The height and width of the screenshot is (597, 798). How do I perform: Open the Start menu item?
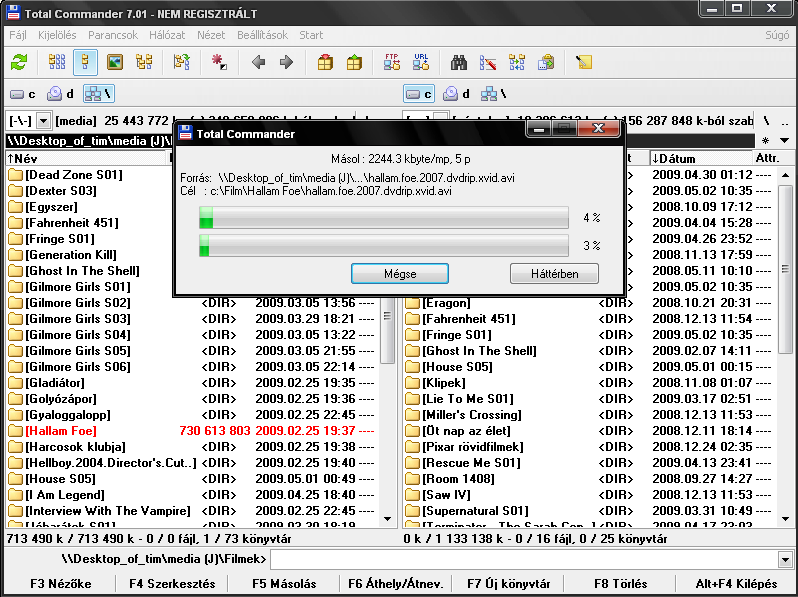[311, 35]
